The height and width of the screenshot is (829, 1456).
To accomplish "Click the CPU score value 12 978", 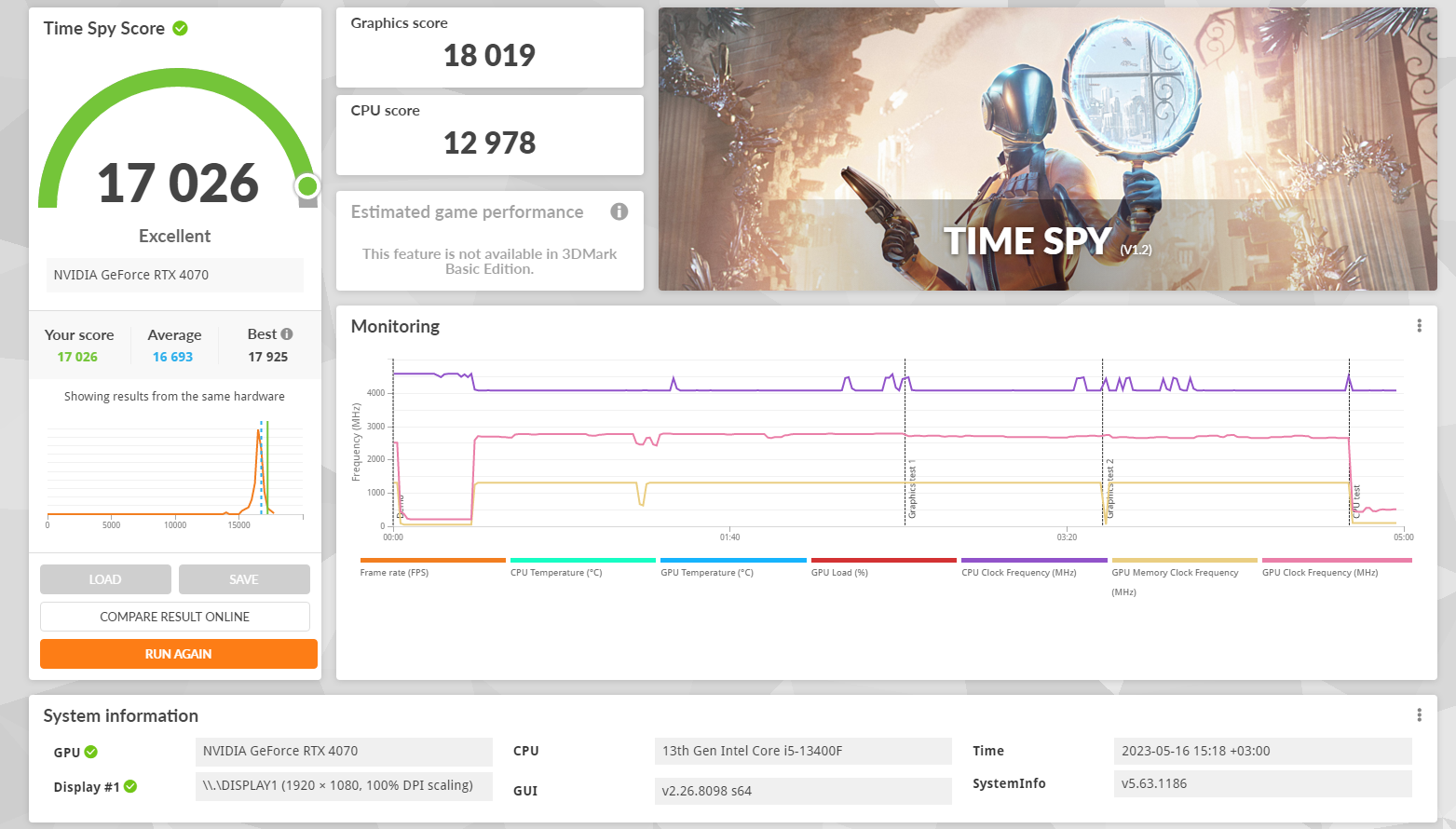I will (x=489, y=143).
